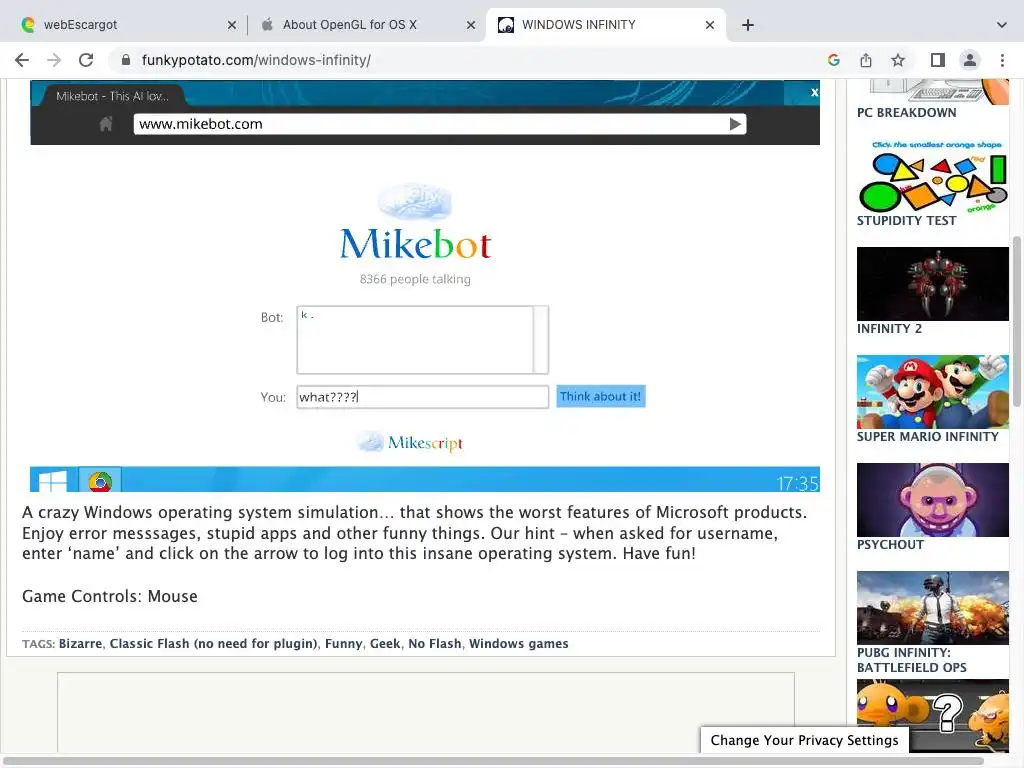This screenshot has width=1024, height=768.
Task: Click the page horizontal scrollbar
Action: coord(494,761)
